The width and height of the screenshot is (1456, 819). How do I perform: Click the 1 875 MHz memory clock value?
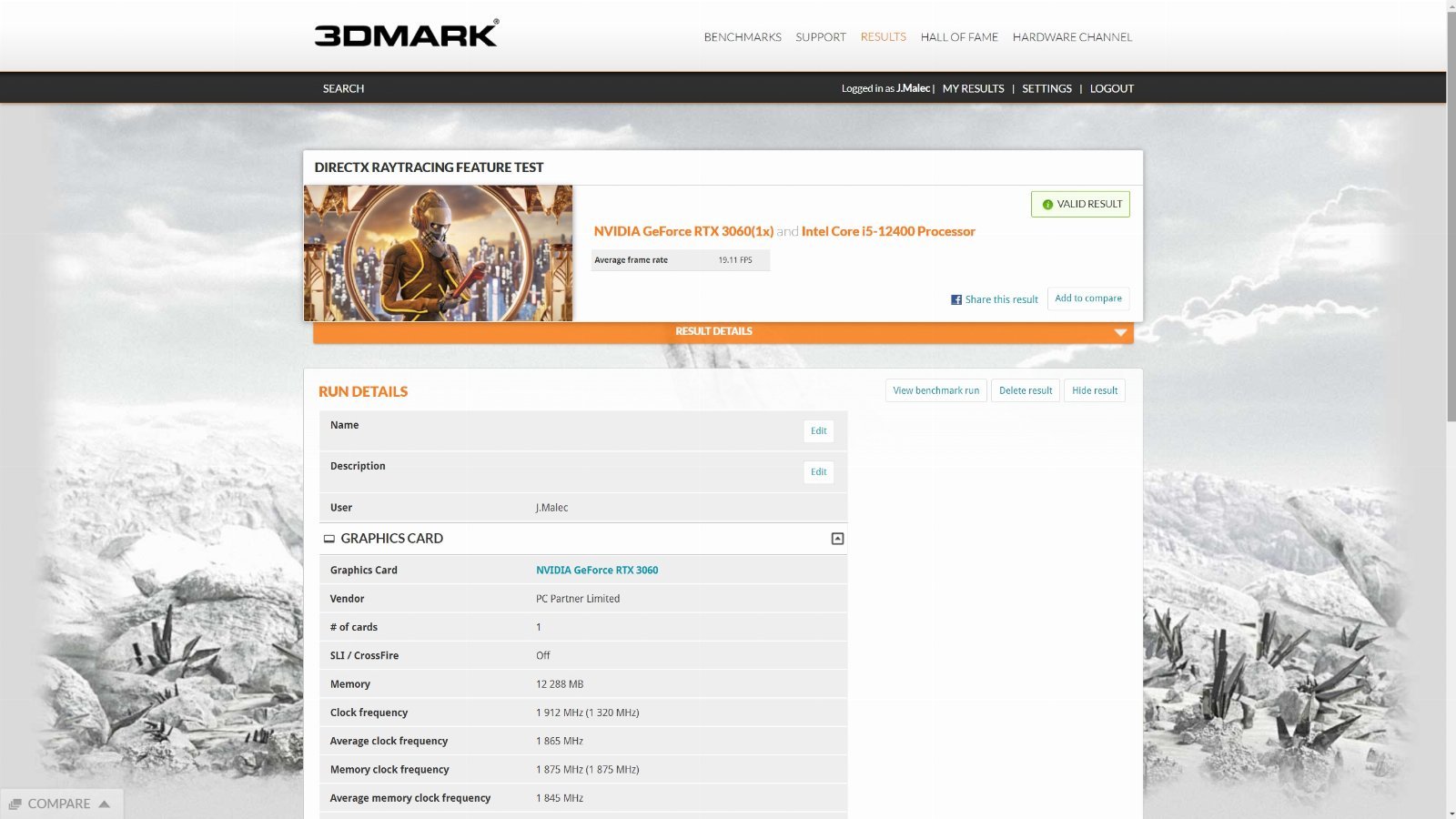[x=587, y=770]
